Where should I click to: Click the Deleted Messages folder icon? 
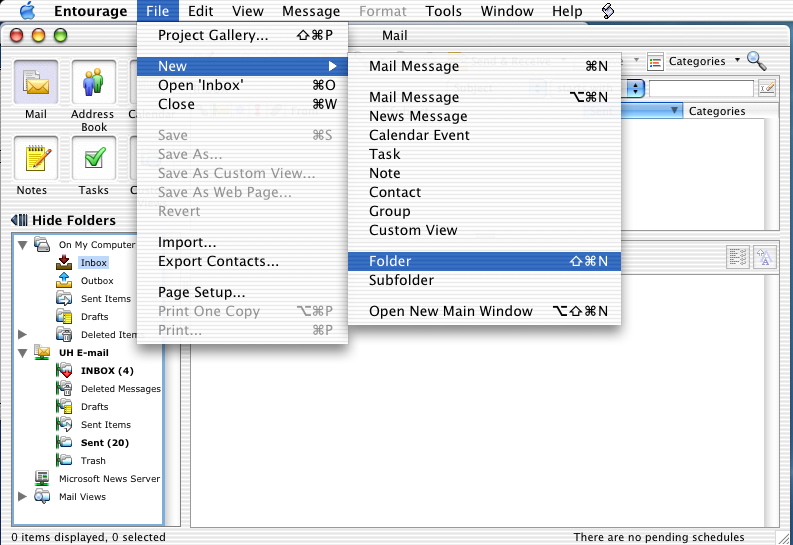coord(64,388)
